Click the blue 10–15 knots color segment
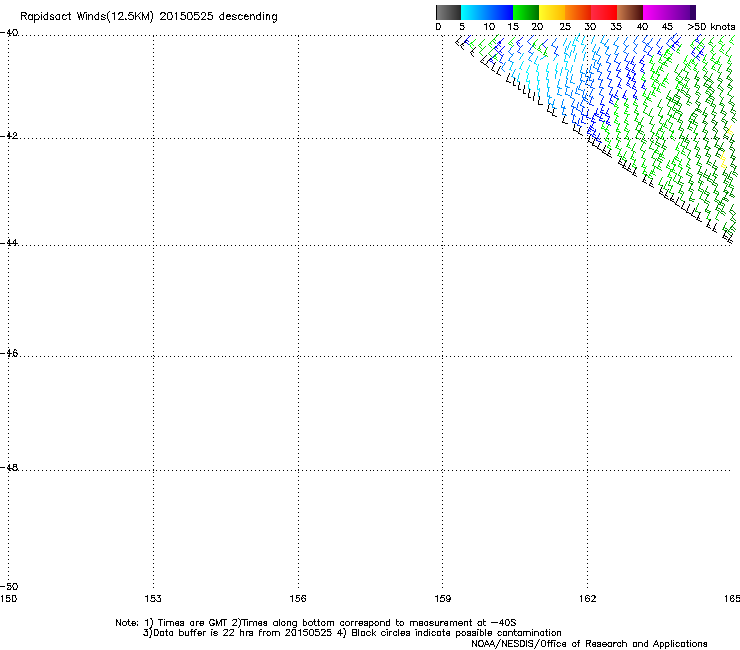This screenshot has width=740, height=650. (500, 12)
